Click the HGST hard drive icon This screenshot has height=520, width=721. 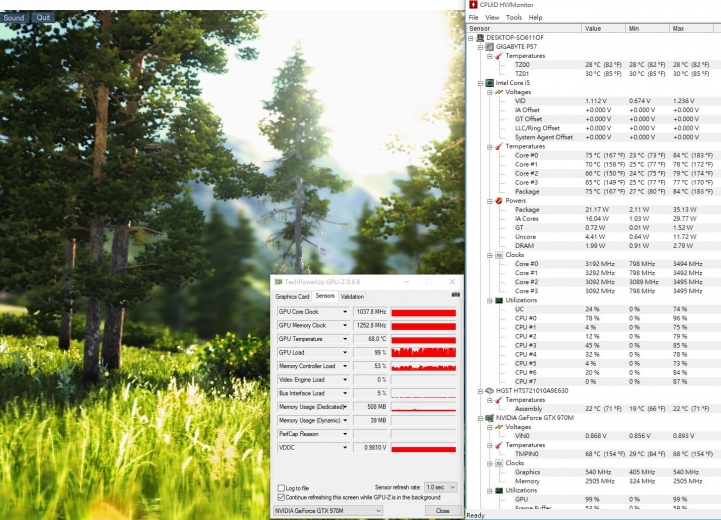pos(489,391)
